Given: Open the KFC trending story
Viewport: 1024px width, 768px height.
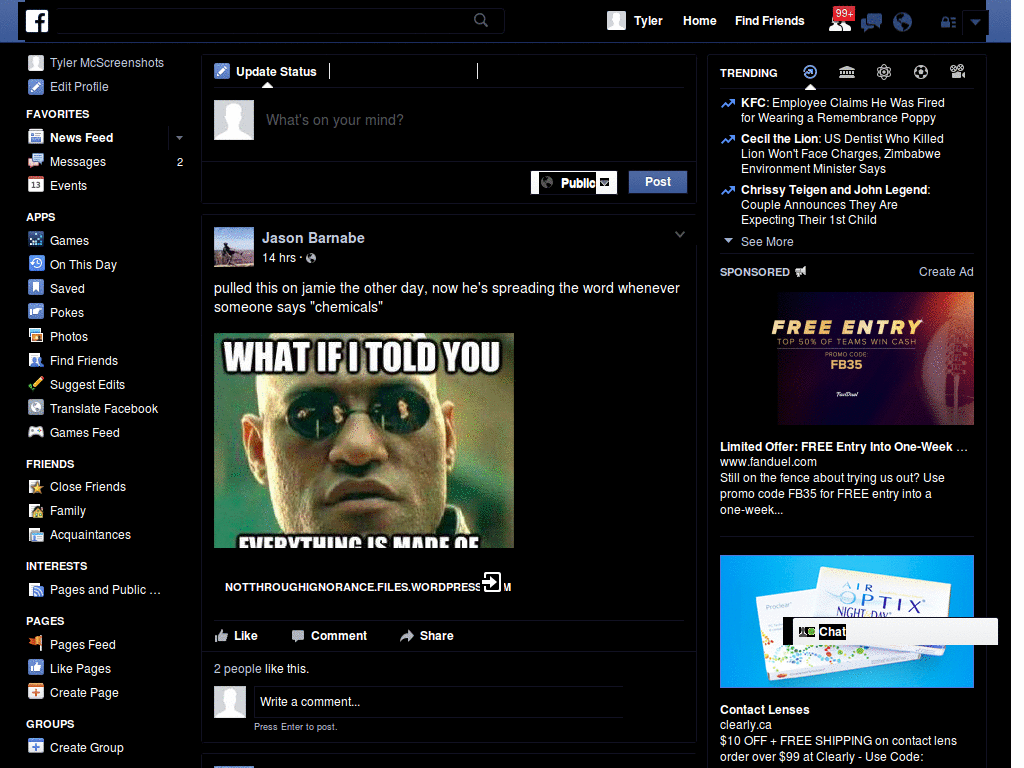Looking at the screenshot, I should pos(842,110).
